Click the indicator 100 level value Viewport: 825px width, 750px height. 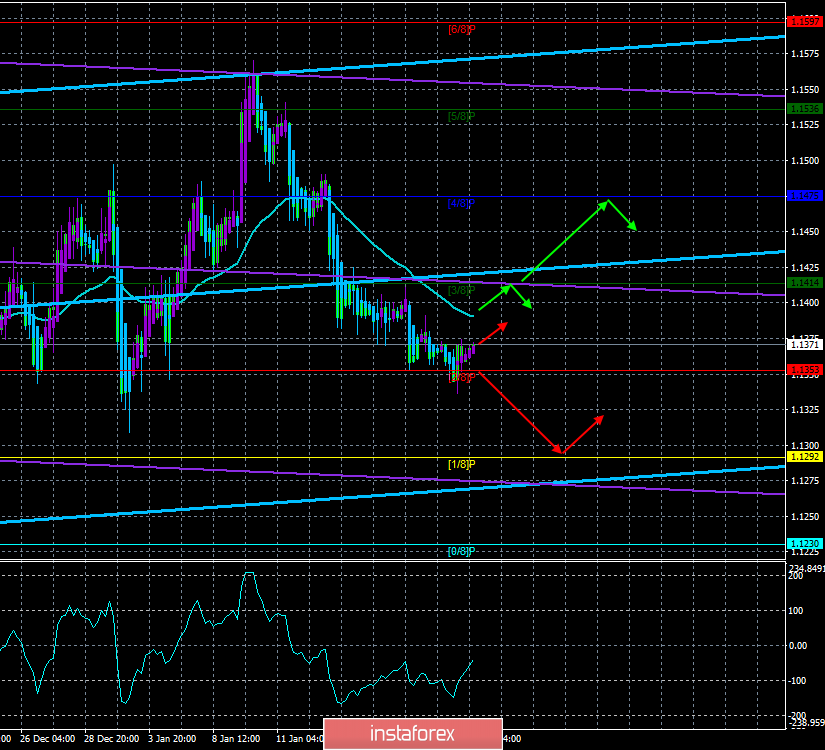[796, 611]
